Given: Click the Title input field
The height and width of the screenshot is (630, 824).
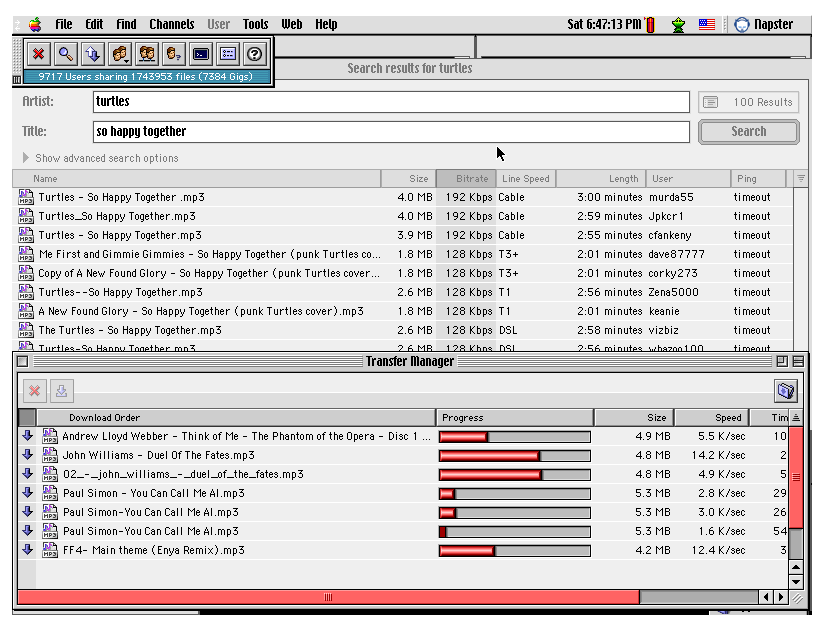Looking at the screenshot, I should click(x=391, y=131).
